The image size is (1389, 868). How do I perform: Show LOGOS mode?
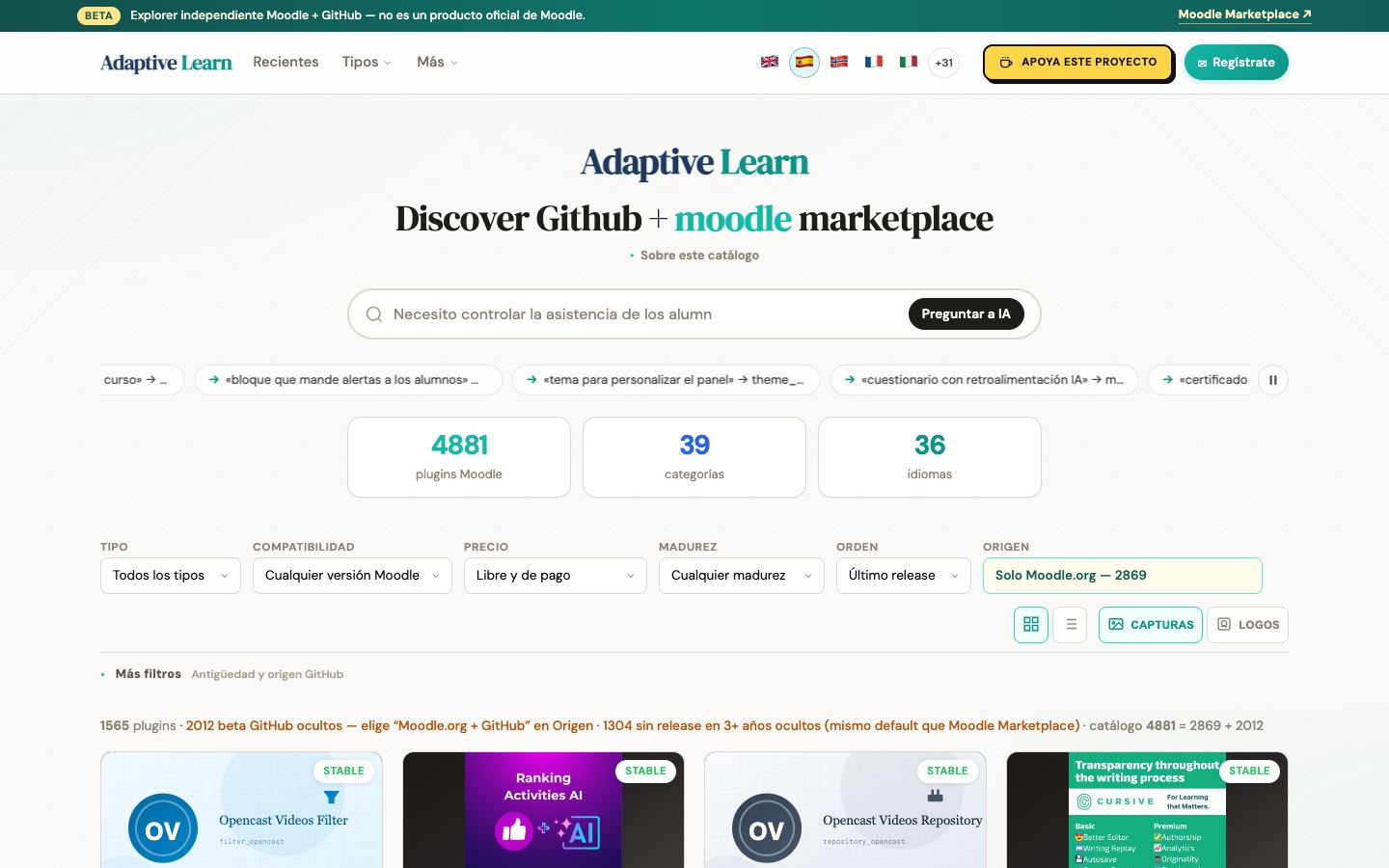tap(1248, 624)
